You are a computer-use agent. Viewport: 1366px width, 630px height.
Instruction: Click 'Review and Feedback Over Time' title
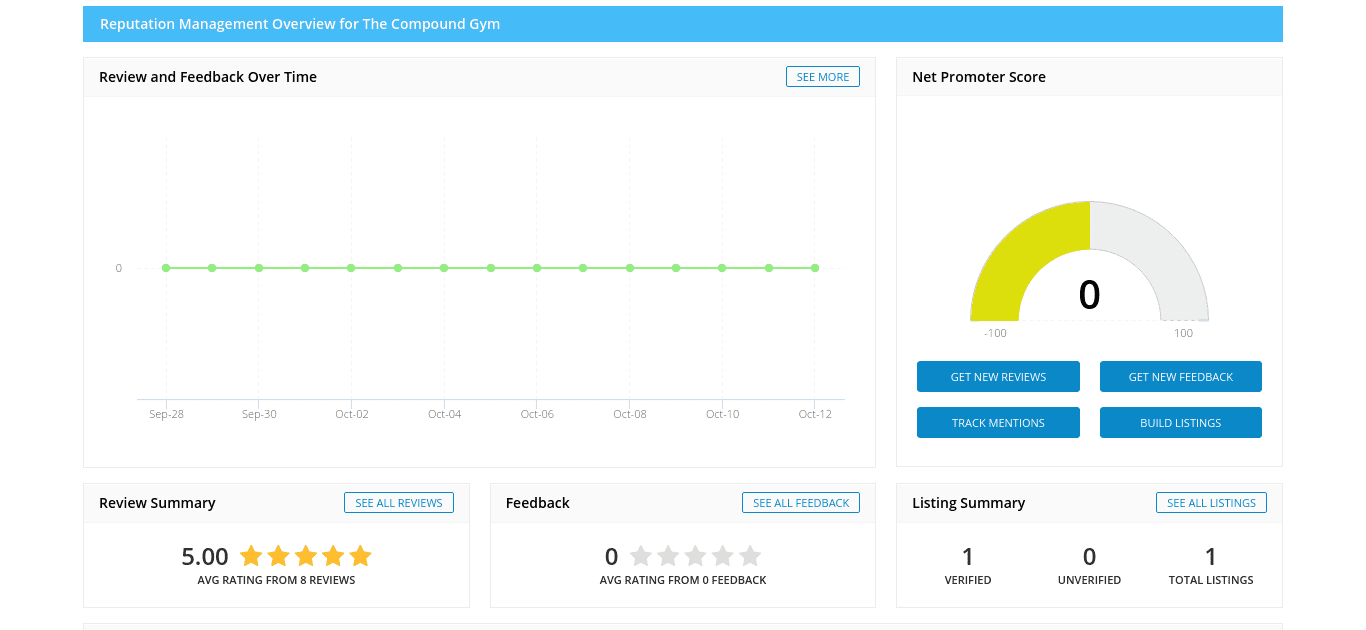coord(208,77)
